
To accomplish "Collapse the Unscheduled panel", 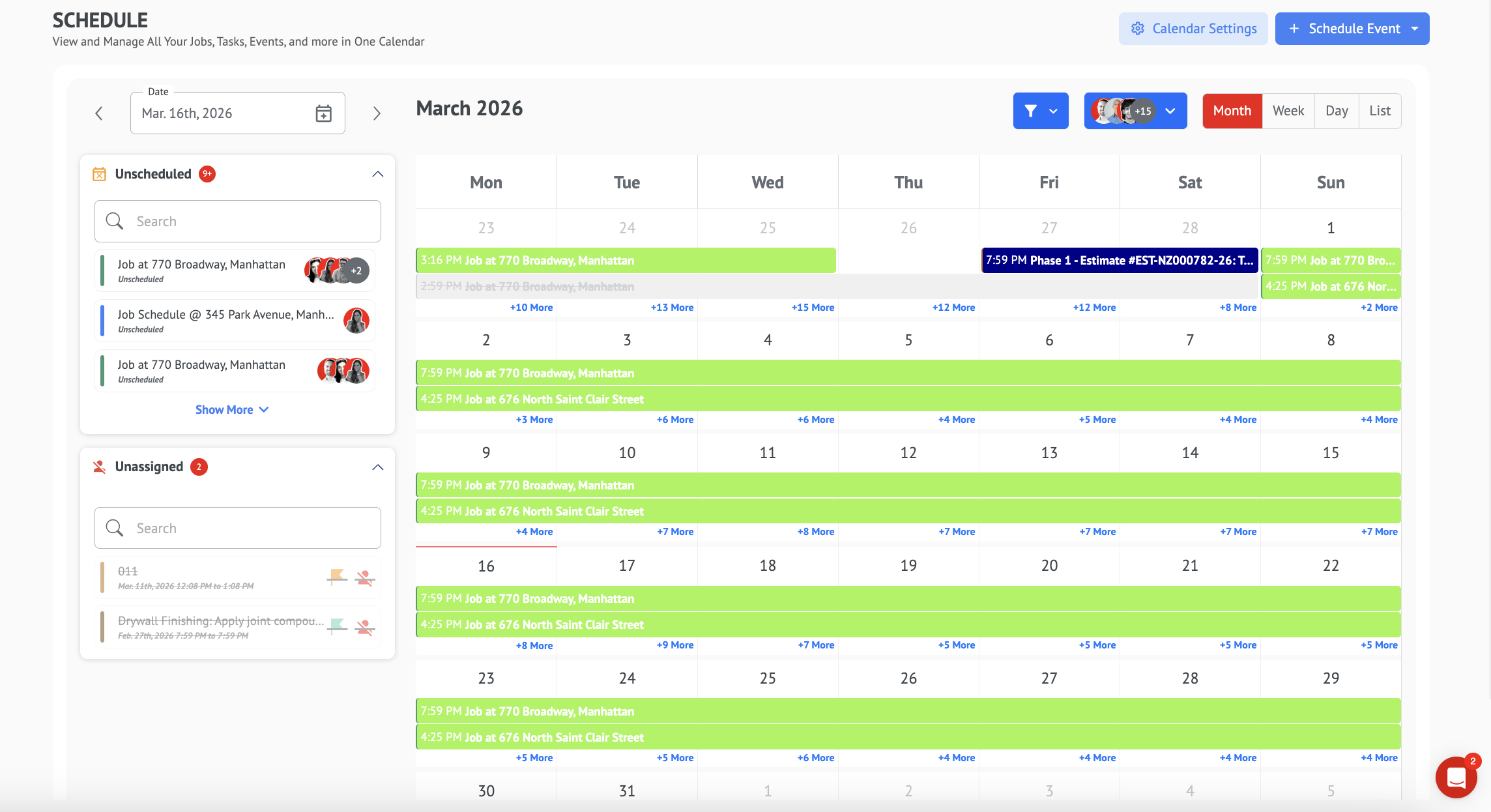I will click(378, 174).
